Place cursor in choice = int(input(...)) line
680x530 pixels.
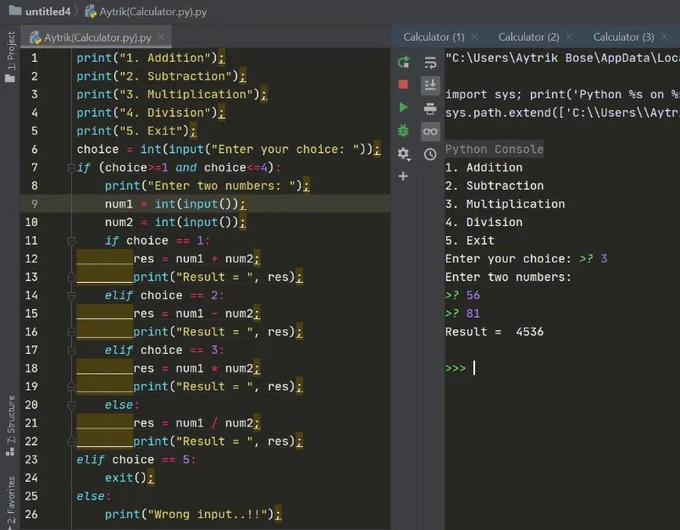point(228,149)
